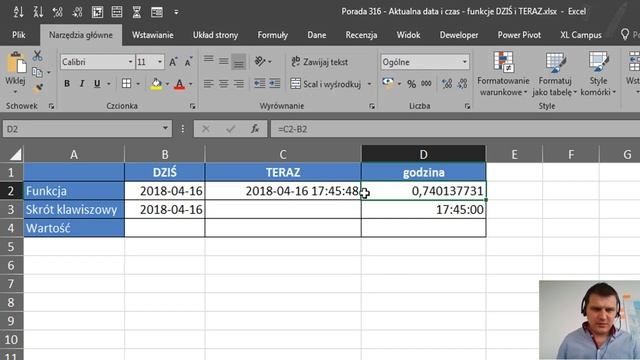This screenshot has height=360, width=640.
Task: Open Formatowanie warunkowe menu
Action: click(503, 74)
